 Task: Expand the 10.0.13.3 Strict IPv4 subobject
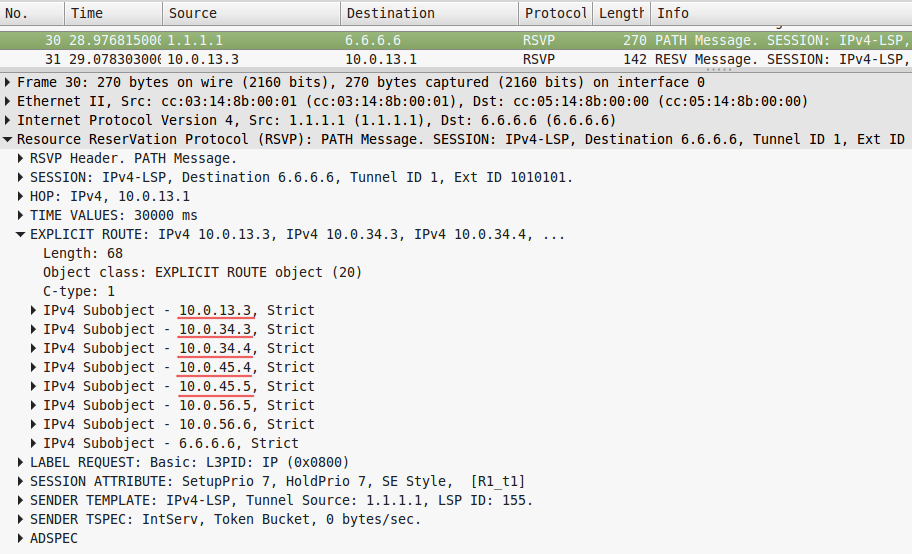point(35,310)
